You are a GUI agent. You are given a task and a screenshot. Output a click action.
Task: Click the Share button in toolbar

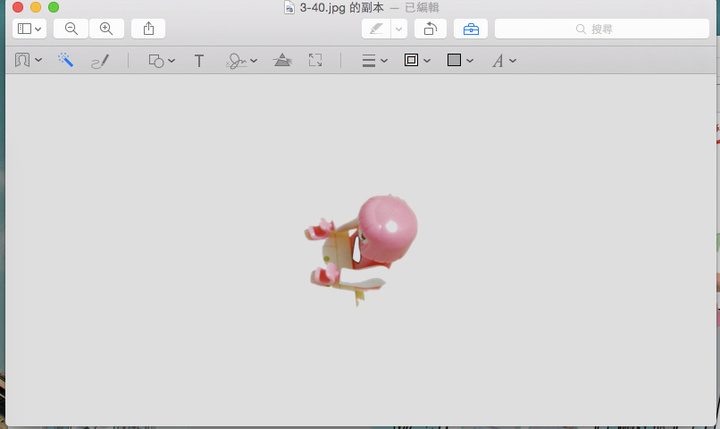[148, 29]
